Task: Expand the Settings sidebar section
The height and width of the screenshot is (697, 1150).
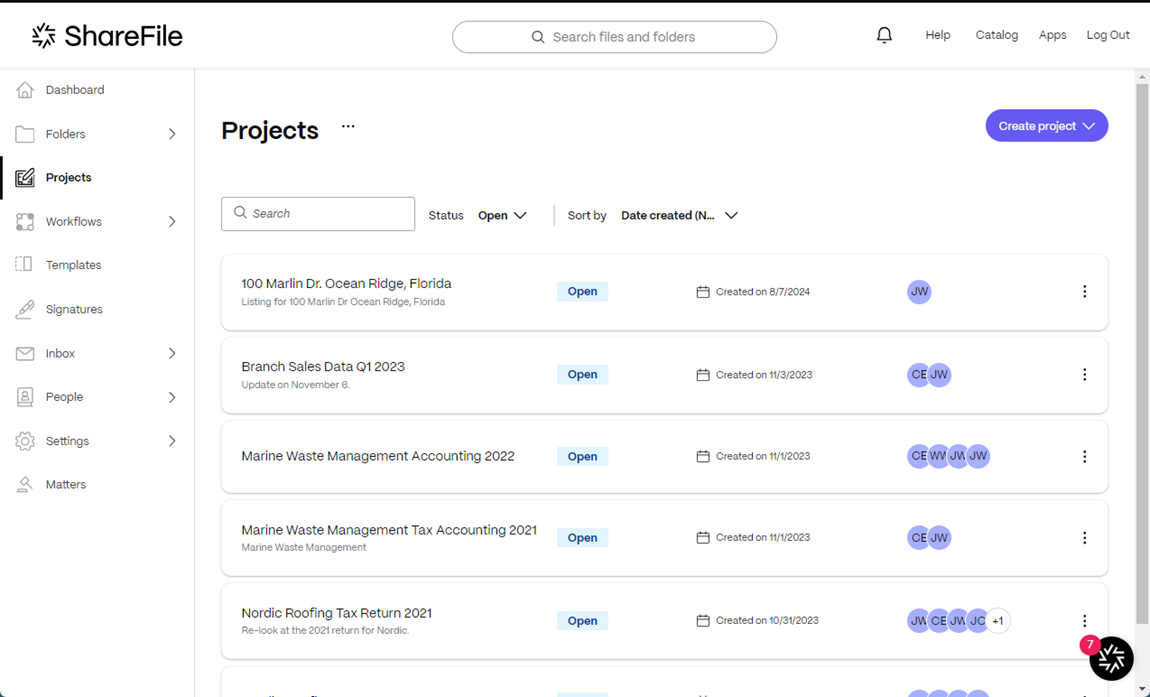Action: pos(172,440)
